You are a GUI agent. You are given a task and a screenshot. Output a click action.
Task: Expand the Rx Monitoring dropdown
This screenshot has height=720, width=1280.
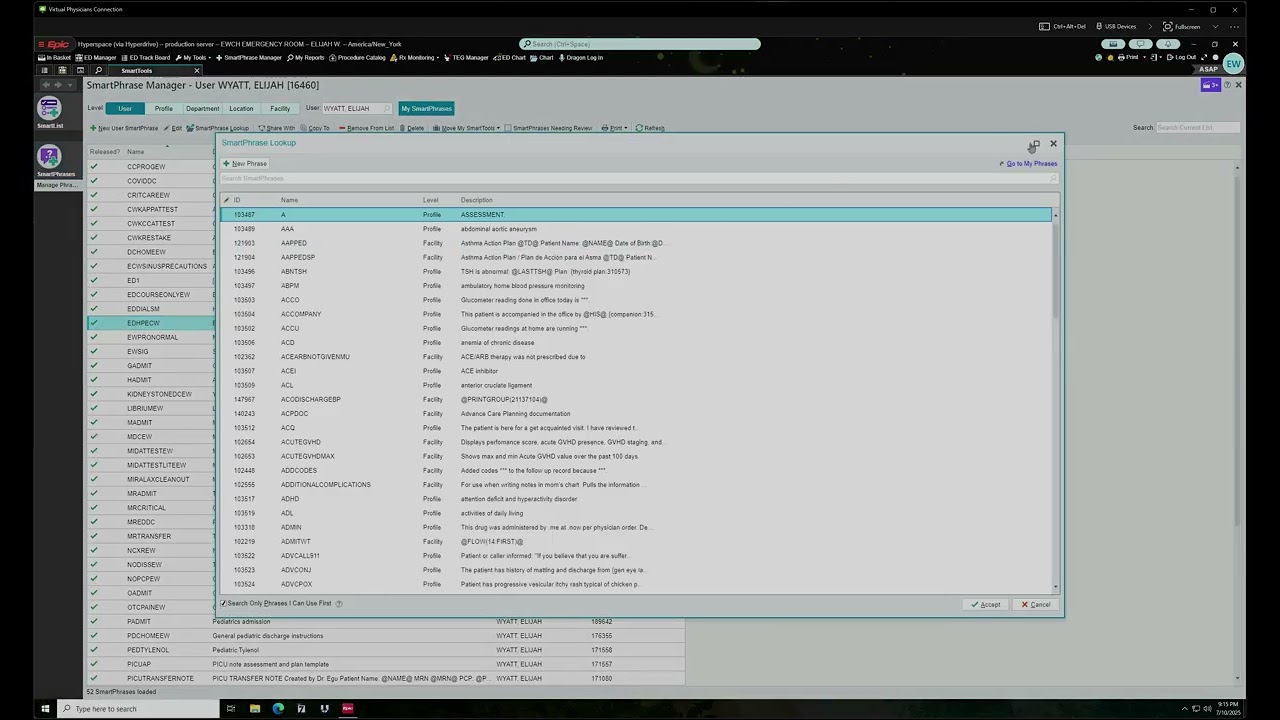415,58
